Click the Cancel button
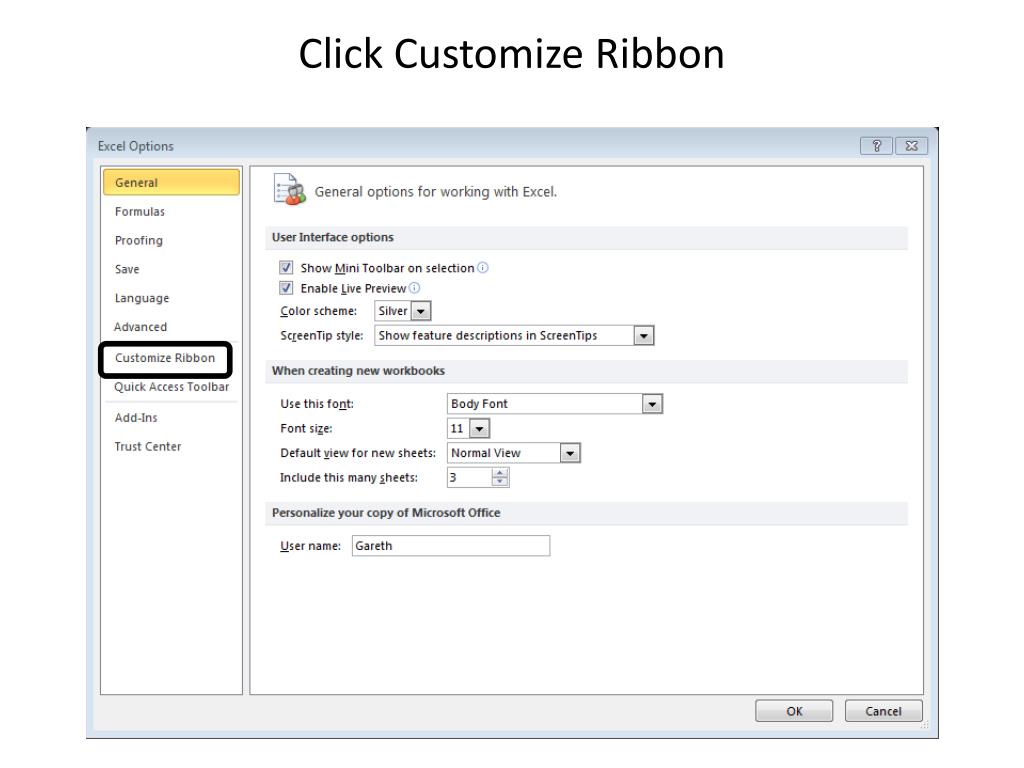This screenshot has height=768, width=1024. point(883,711)
